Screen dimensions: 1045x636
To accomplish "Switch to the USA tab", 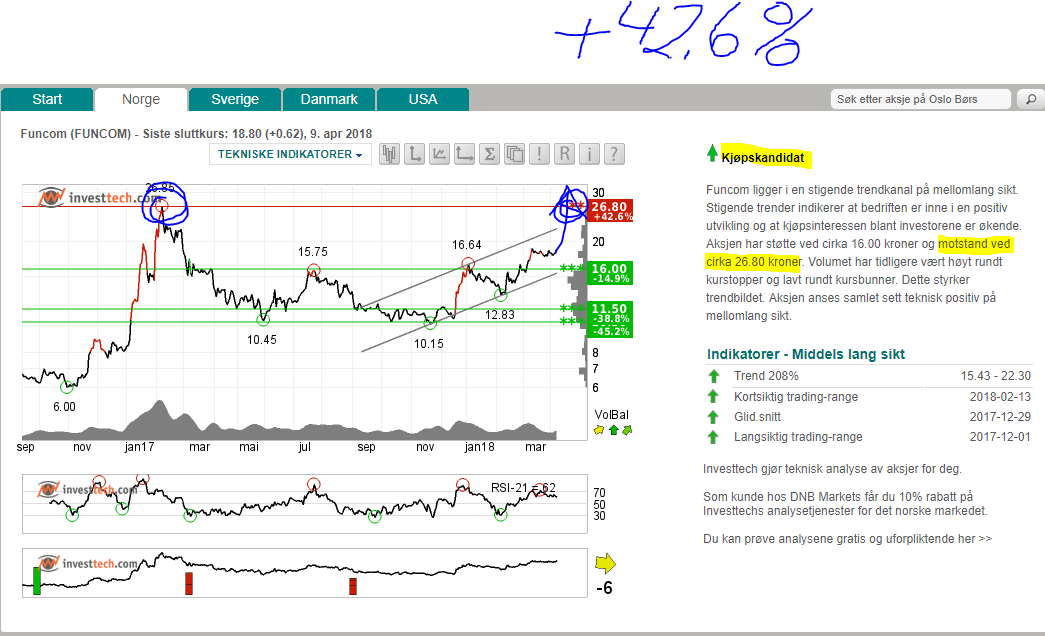I will (x=423, y=99).
